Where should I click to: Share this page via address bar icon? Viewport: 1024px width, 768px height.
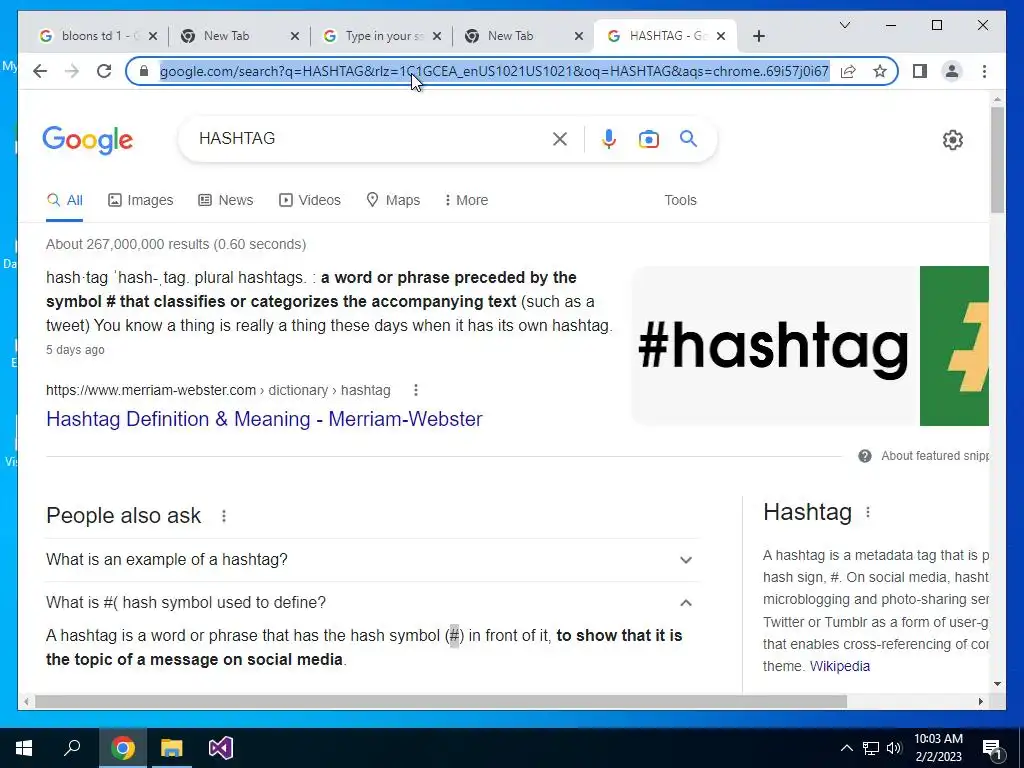pyautogui.click(x=848, y=71)
